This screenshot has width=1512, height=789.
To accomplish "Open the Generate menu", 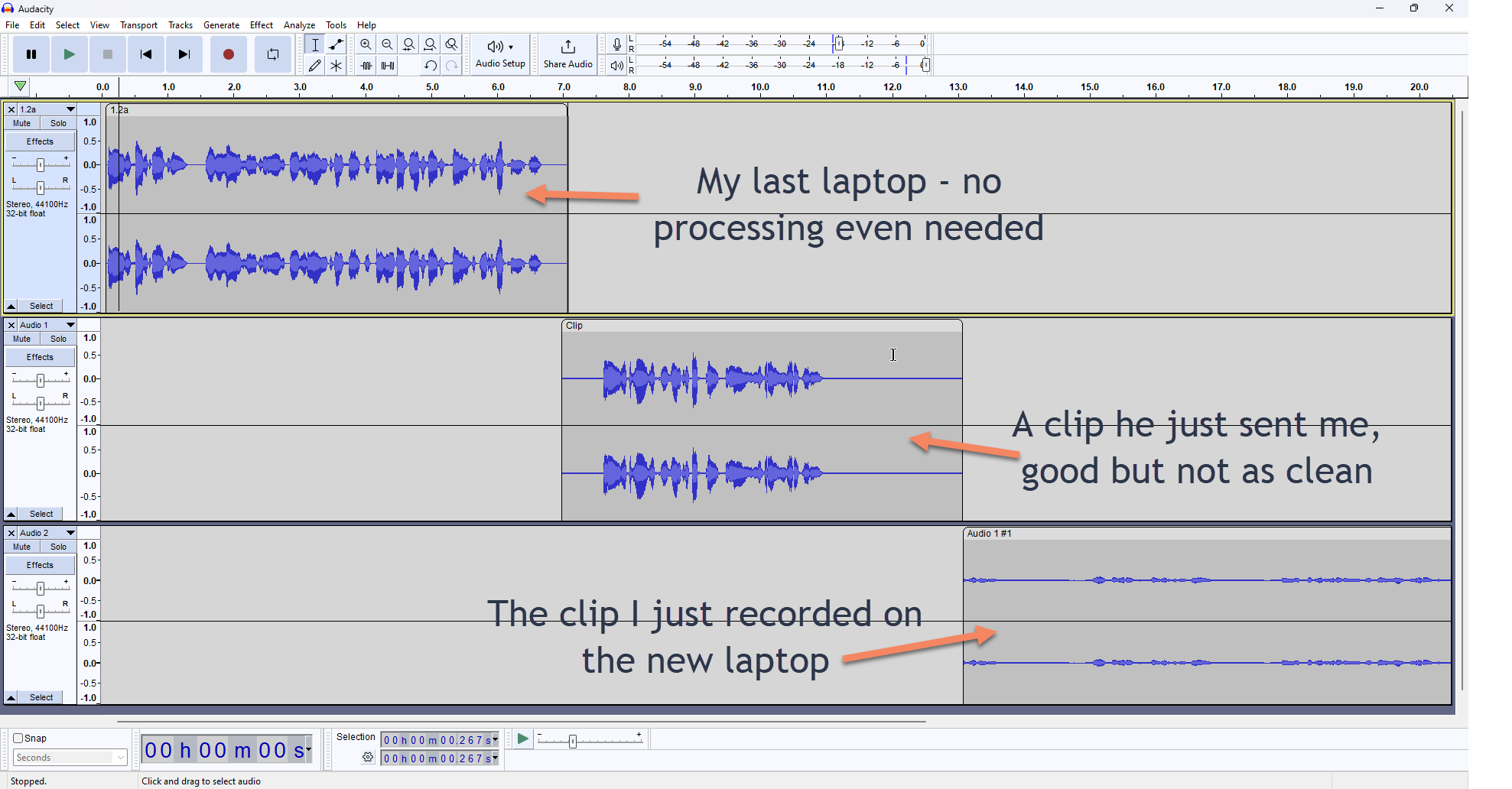I will tap(221, 25).
